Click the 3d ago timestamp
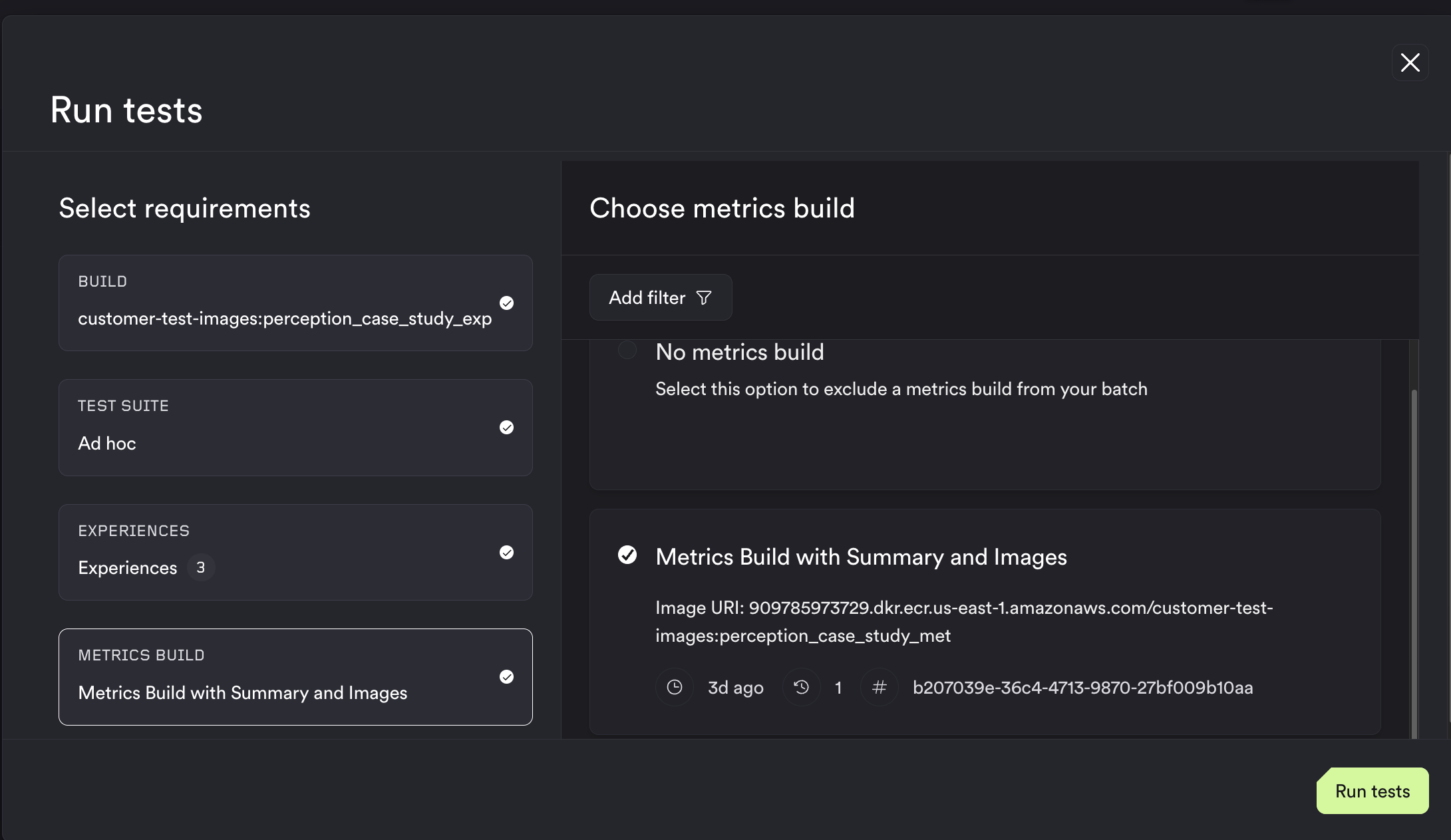1451x840 pixels. (735, 688)
